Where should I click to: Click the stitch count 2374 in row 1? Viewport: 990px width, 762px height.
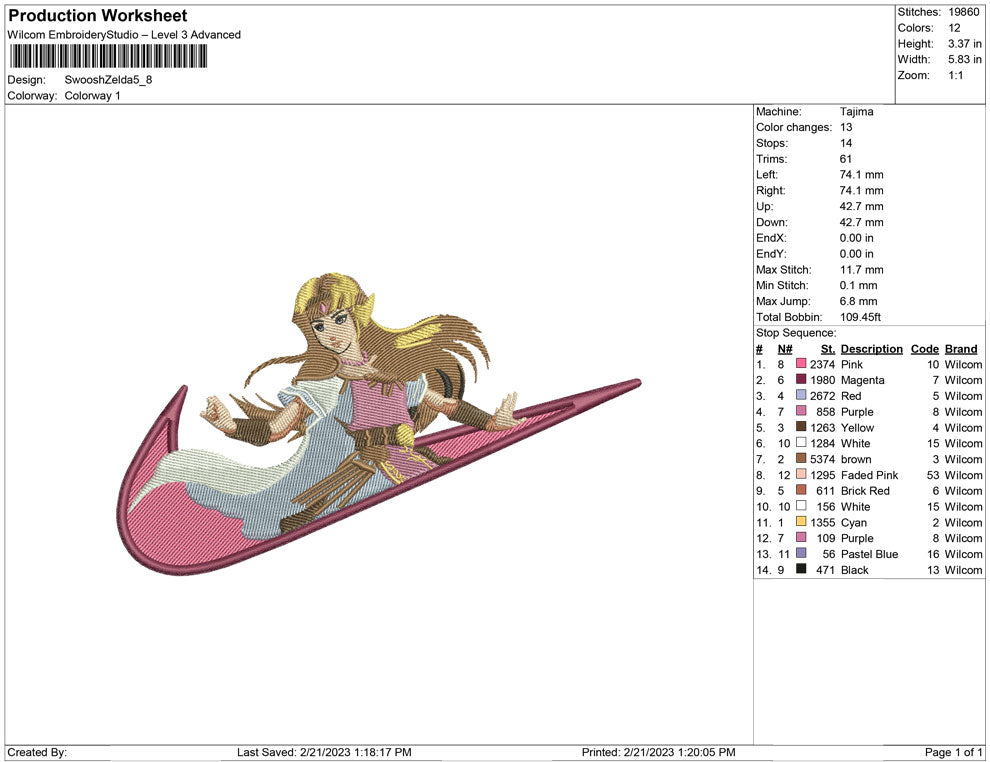click(x=823, y=364)
